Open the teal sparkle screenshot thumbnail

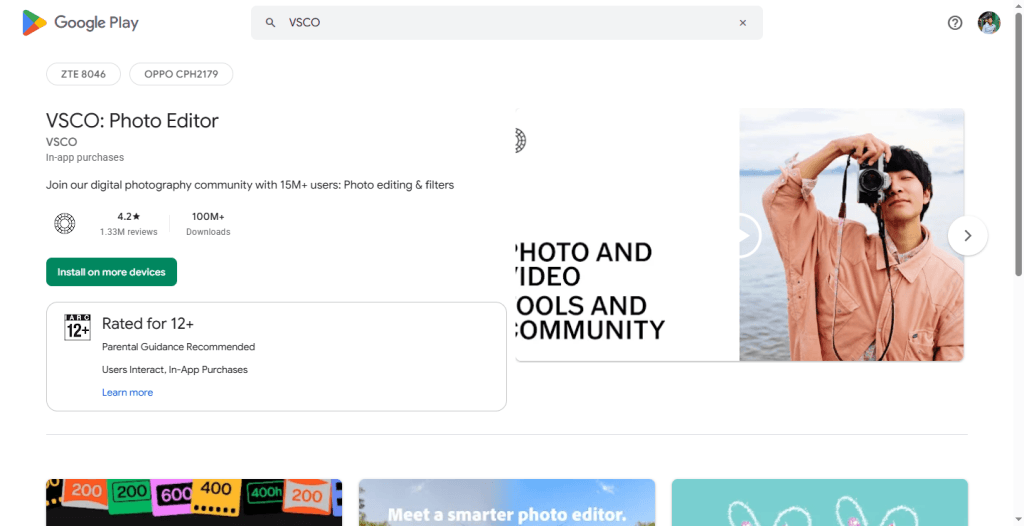(820, 502)
